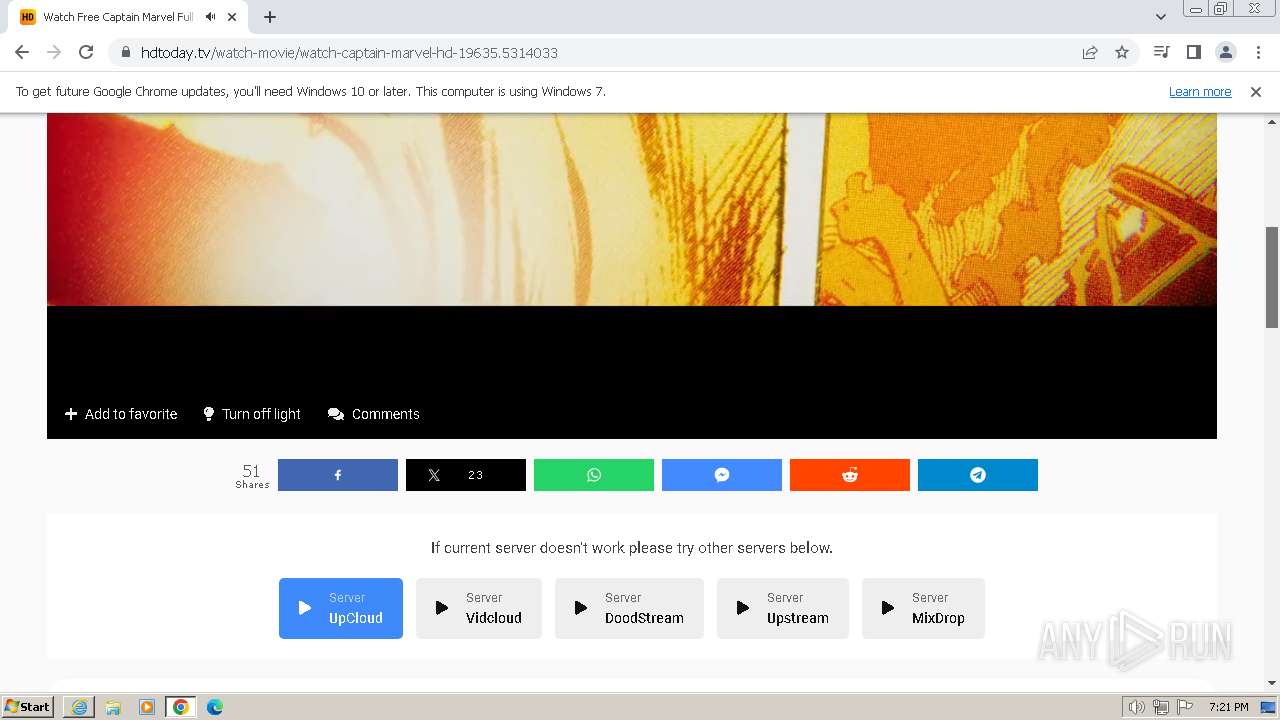Switch to the Vidcloud server
Screen dimensions: 1280x720
[x=479, y=608]
